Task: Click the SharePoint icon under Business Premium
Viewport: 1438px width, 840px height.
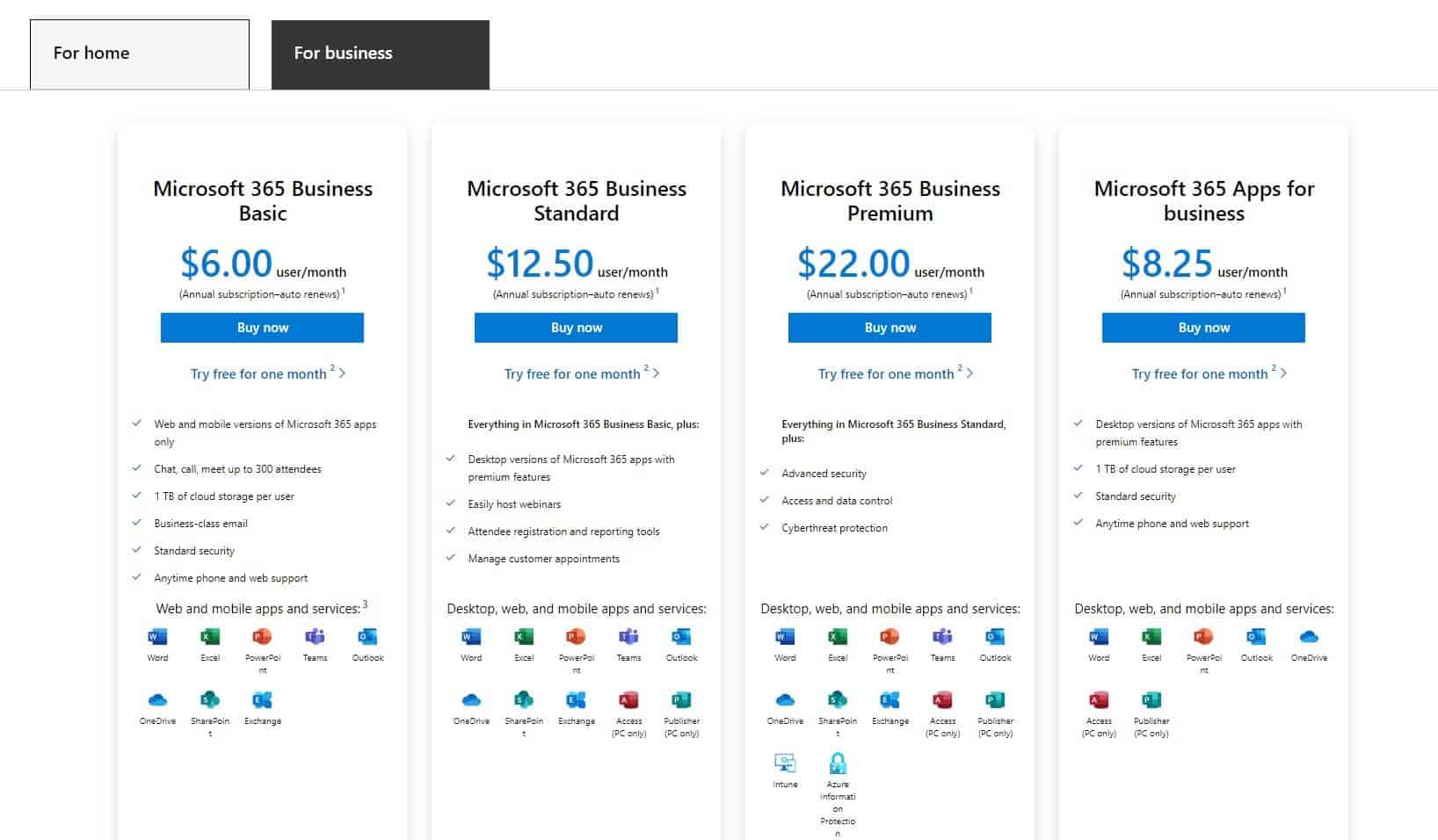Action: coord(838,700)
